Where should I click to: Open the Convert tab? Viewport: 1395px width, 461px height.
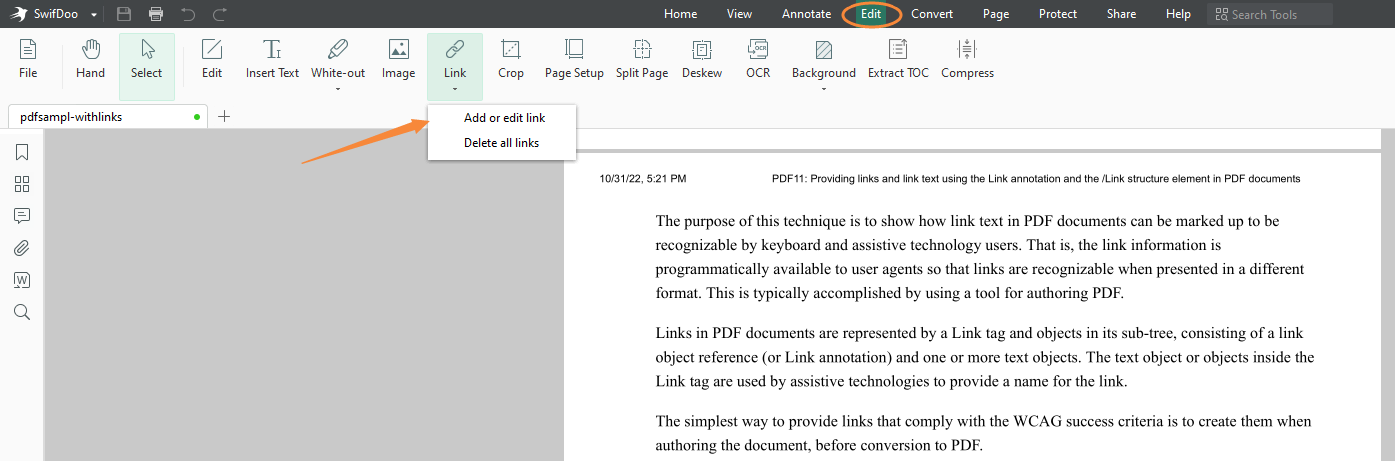(932, 14)
